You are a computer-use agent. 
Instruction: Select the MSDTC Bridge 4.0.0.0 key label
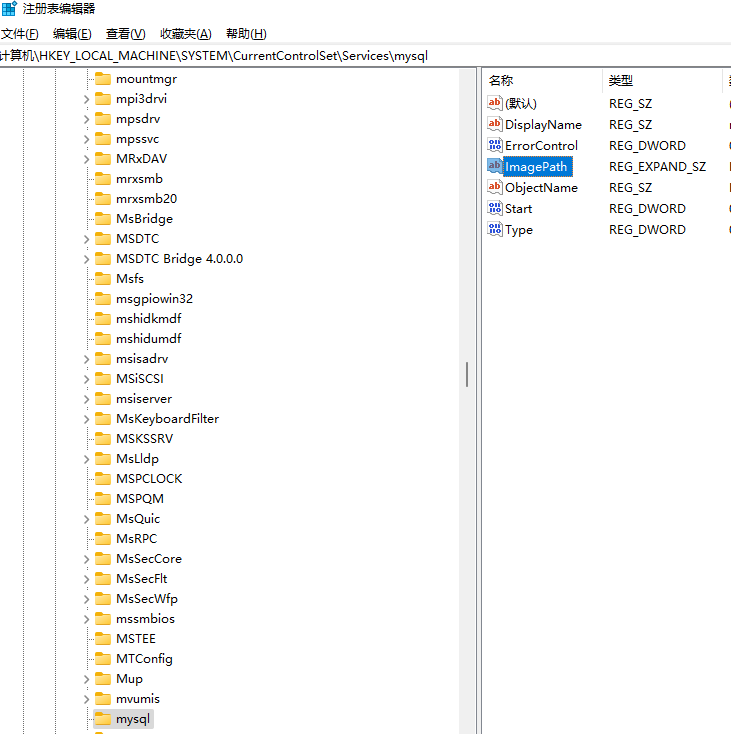180,259
